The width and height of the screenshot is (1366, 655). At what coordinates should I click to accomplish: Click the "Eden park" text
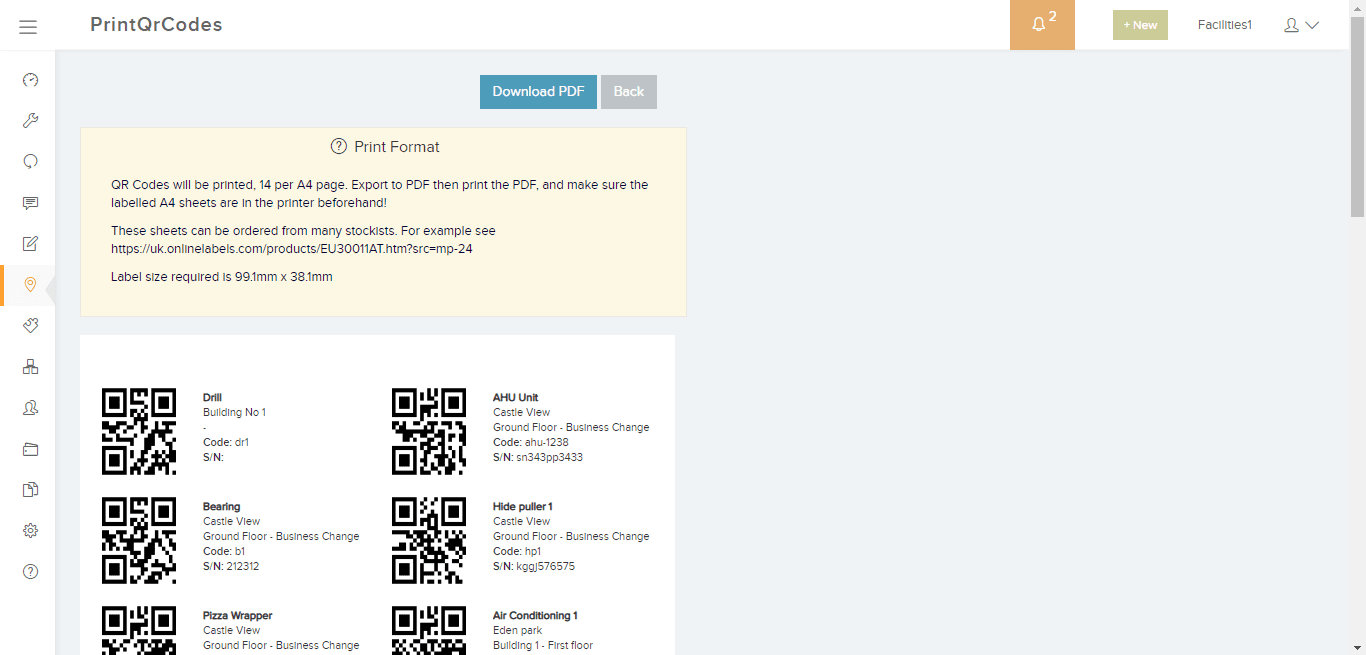(518, 630)
